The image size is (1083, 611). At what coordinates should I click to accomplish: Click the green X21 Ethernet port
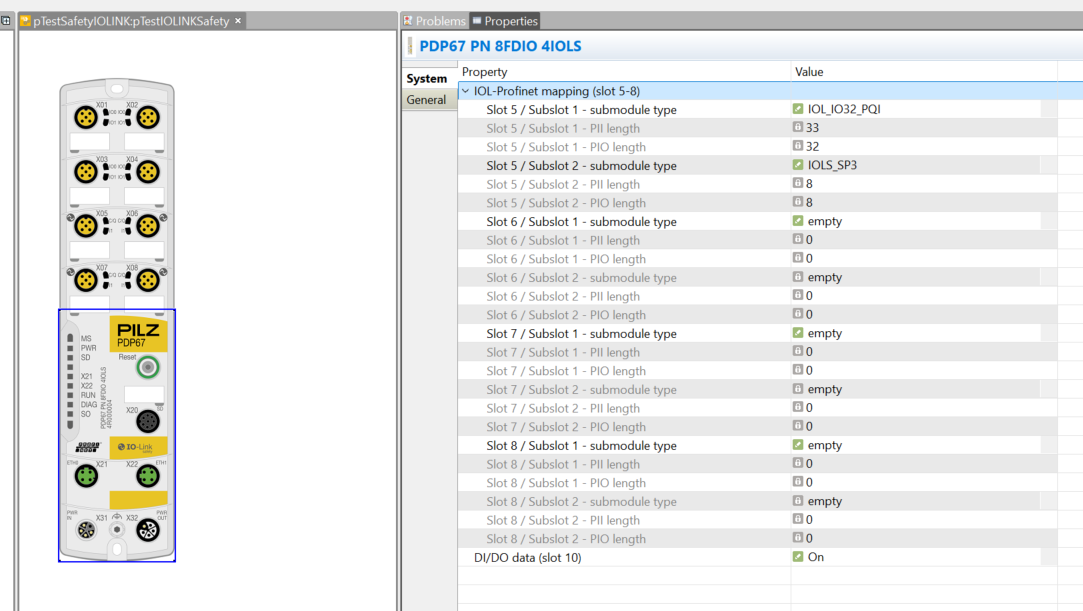point(86,476)
